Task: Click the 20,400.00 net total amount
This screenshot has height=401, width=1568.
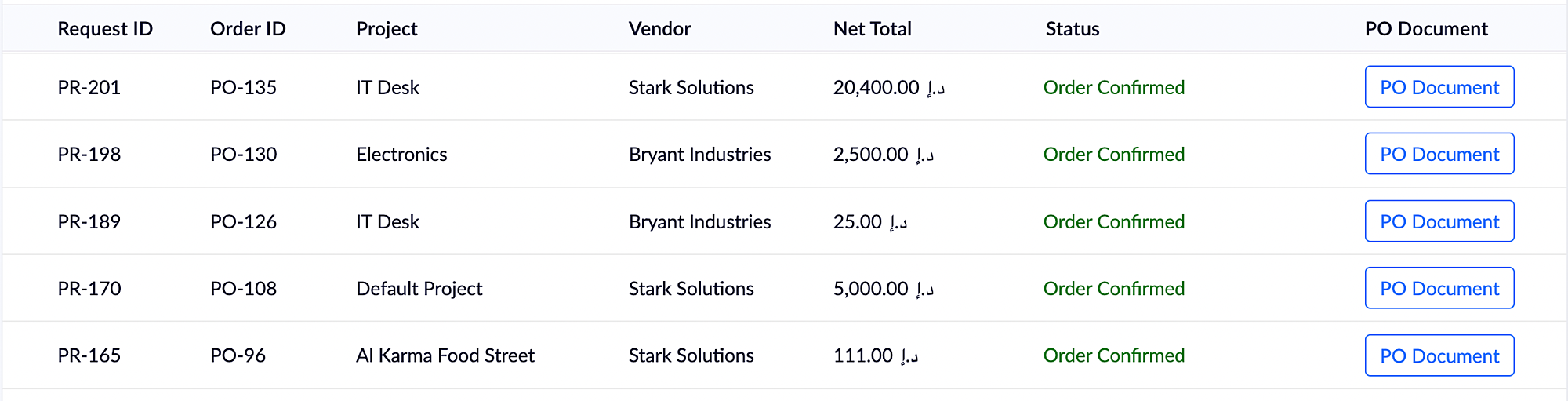Action: coord(876,87)
